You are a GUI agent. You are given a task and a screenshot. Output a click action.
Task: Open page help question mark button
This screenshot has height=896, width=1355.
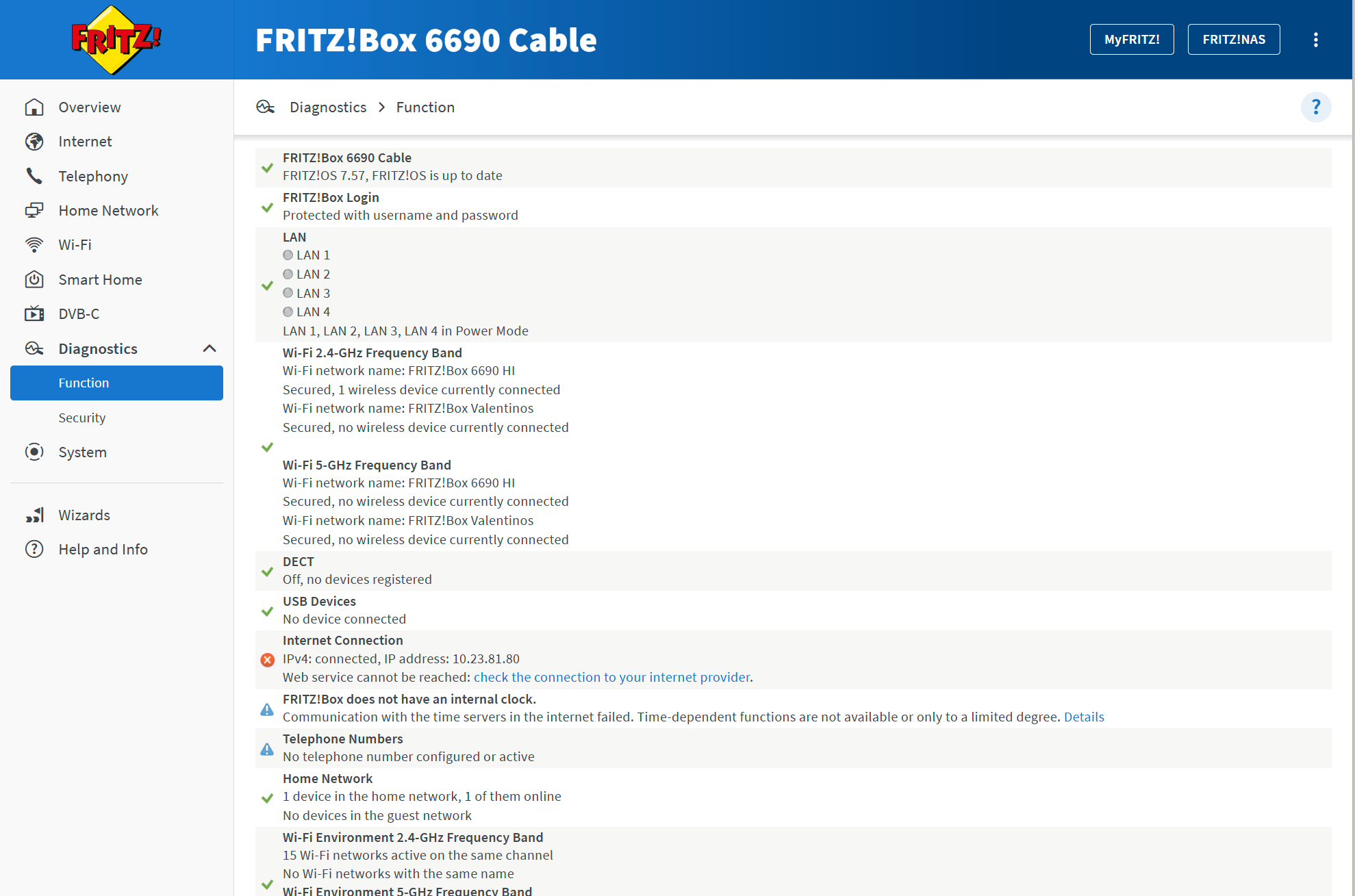coord(1315,107)
